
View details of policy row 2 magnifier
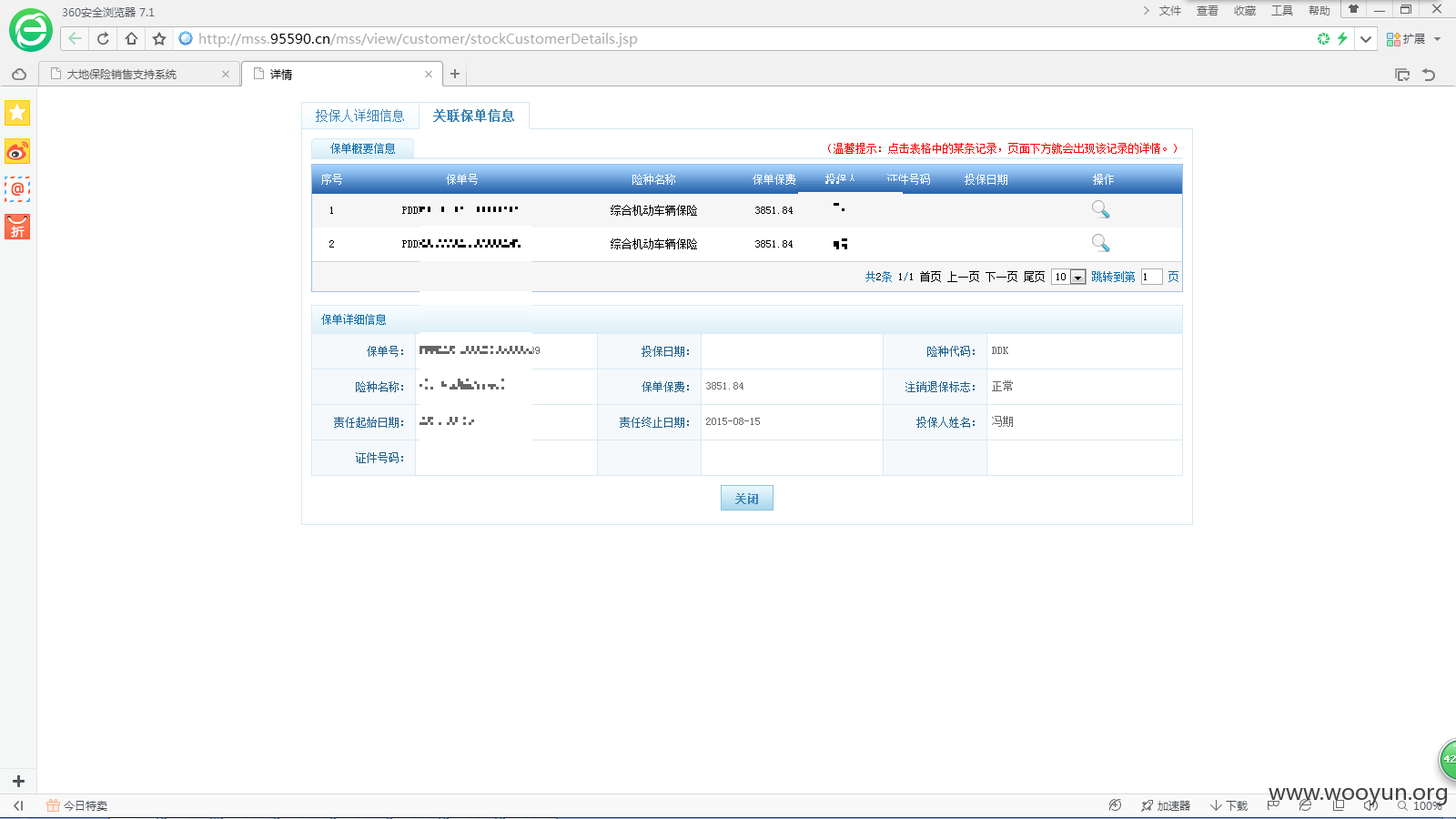coord(1100,244)
